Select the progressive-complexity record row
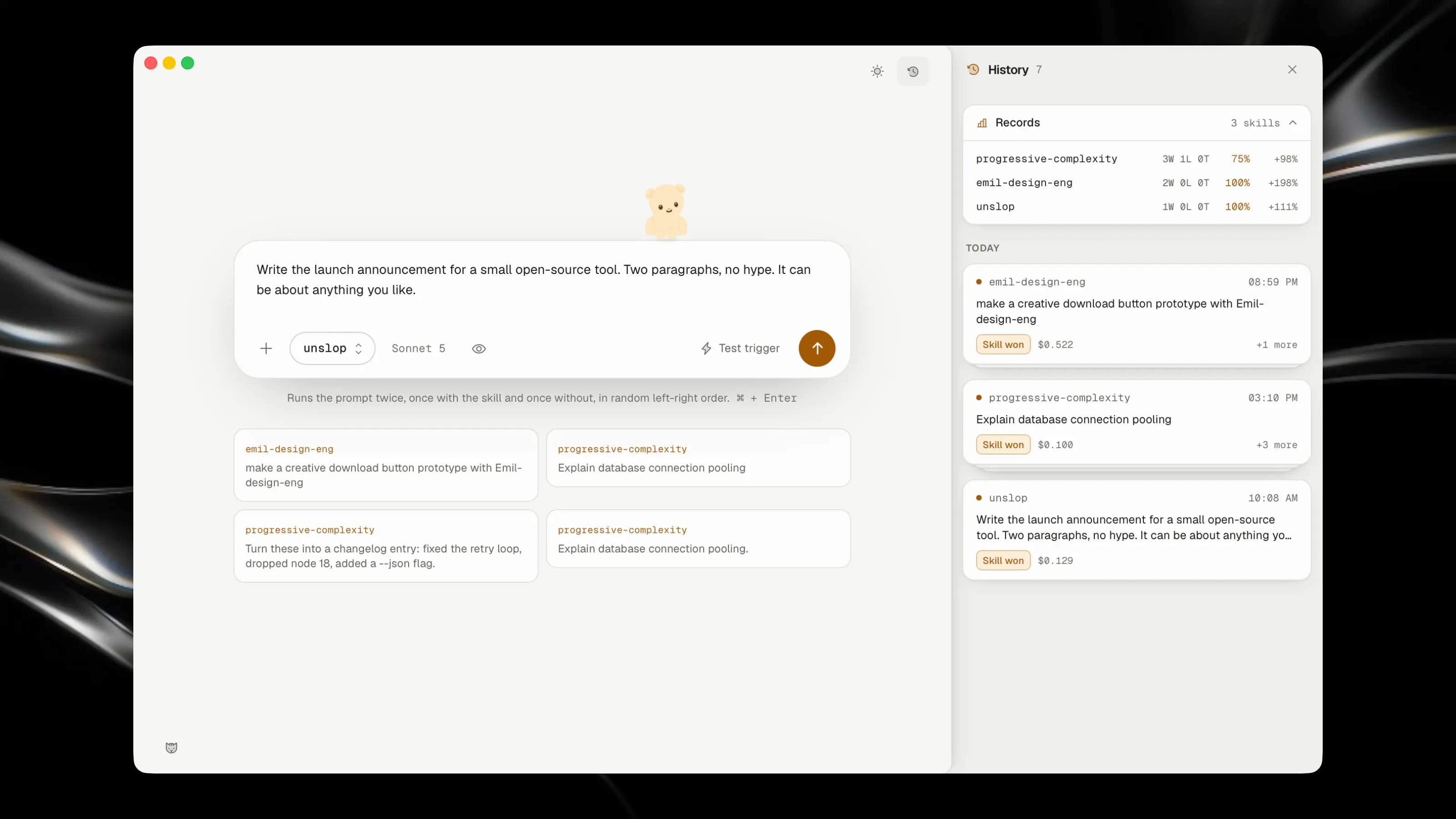The width and height of the screenshot is (1456, 819). (1136, 159)
